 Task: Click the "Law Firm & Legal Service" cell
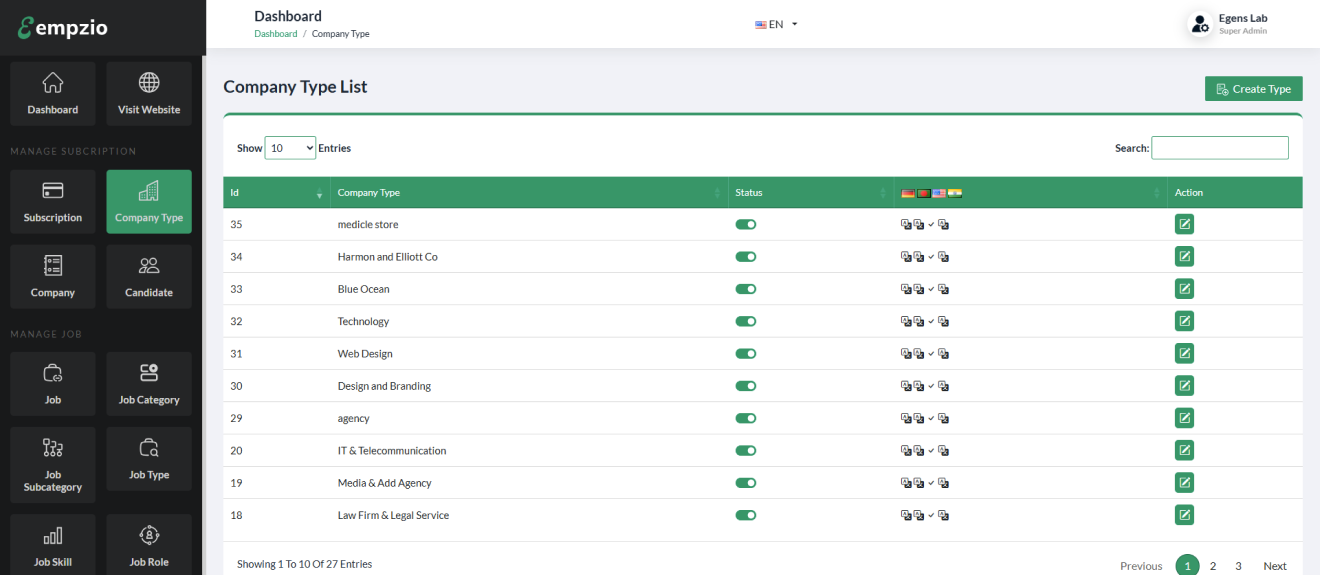point(528,515)
